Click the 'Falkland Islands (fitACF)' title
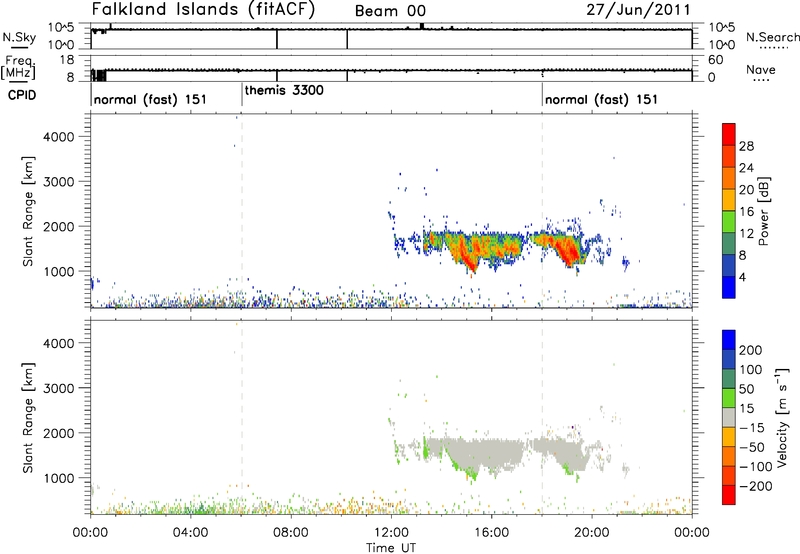Viewport: 800px width, 554px height. [203, 9]
